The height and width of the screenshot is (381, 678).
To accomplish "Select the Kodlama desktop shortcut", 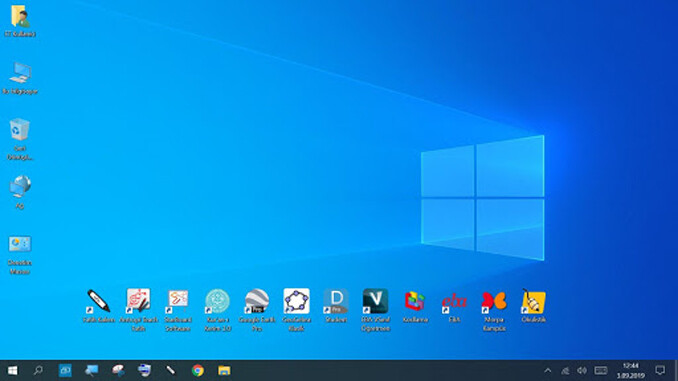I will click(415, 301).
